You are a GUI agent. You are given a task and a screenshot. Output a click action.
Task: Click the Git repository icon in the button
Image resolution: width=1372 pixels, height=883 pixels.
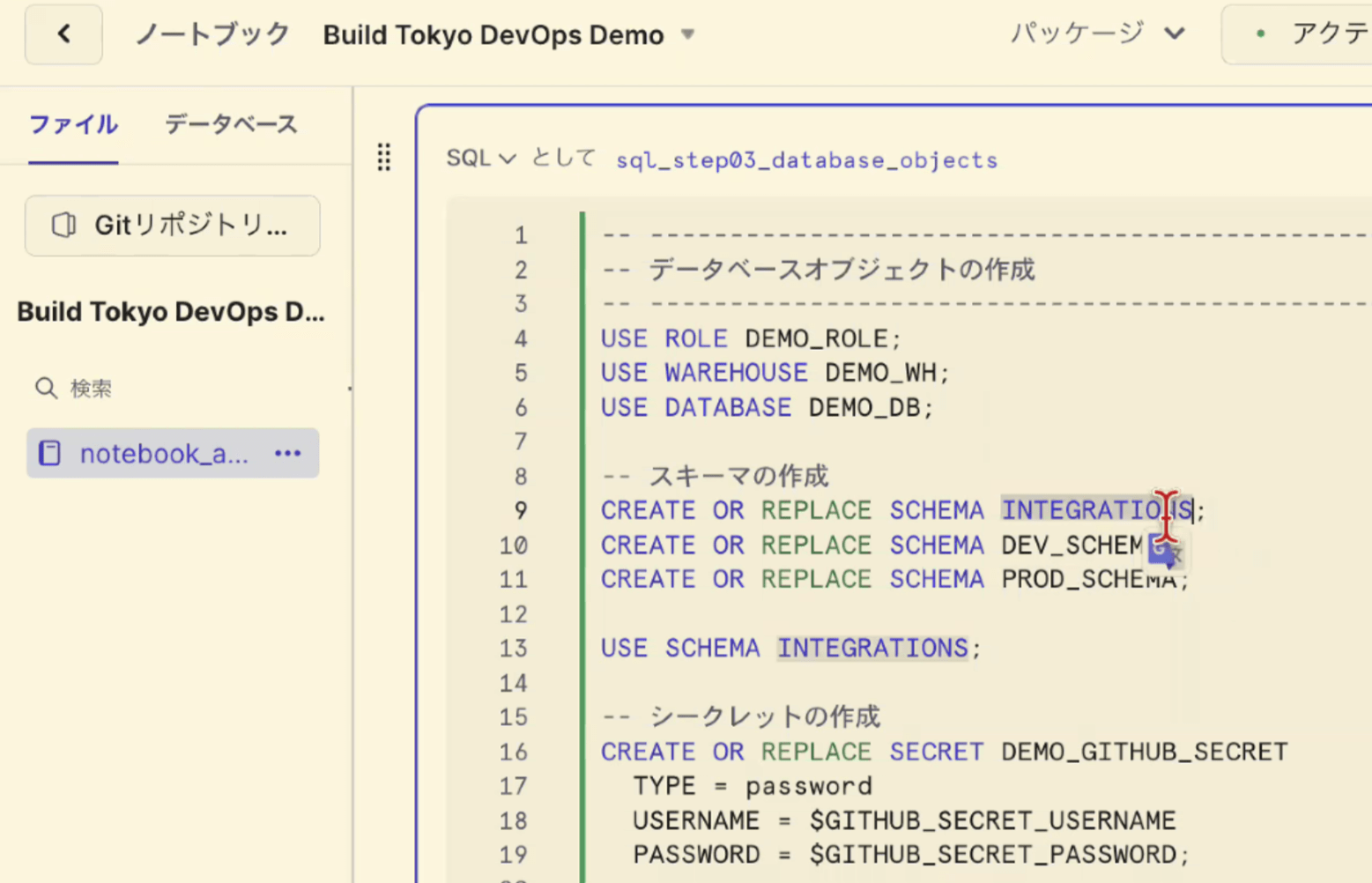pos(63,226)
